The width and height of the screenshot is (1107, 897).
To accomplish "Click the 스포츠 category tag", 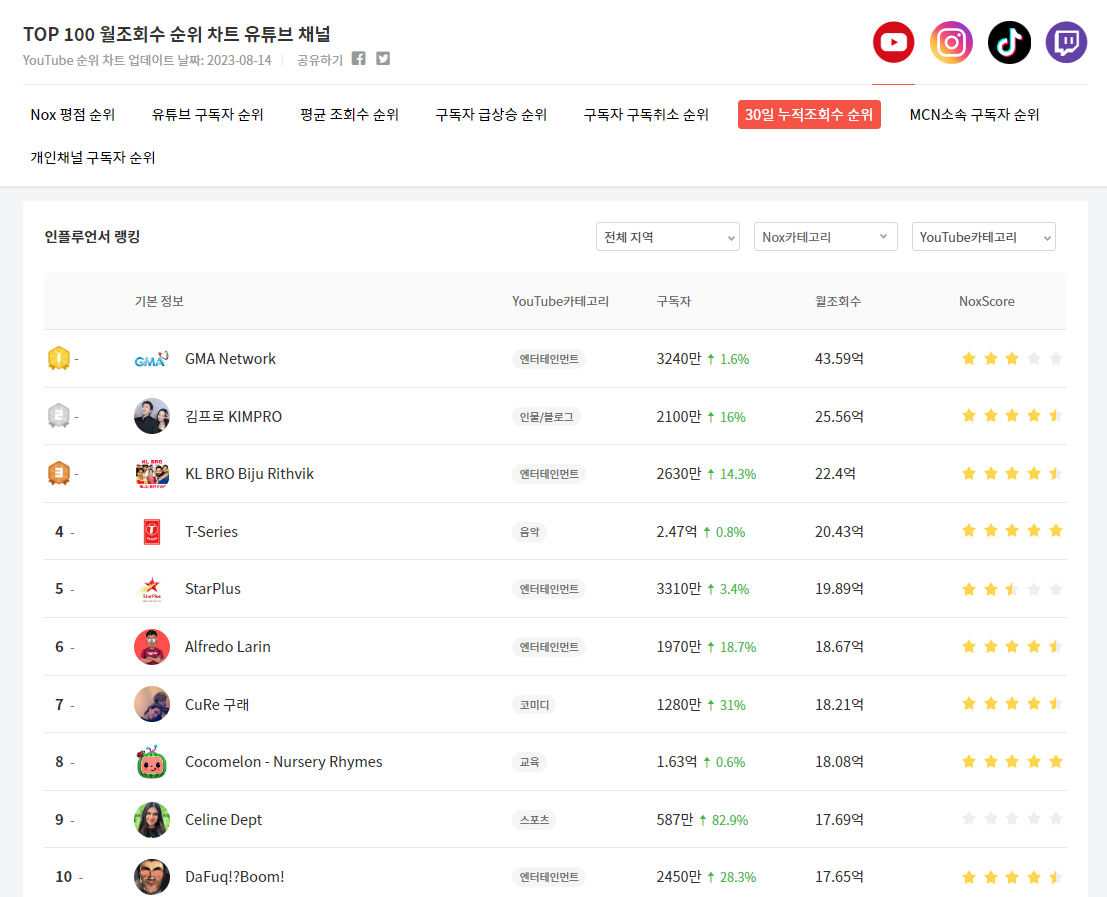I will pyautogui.click(x=534, y=819).
